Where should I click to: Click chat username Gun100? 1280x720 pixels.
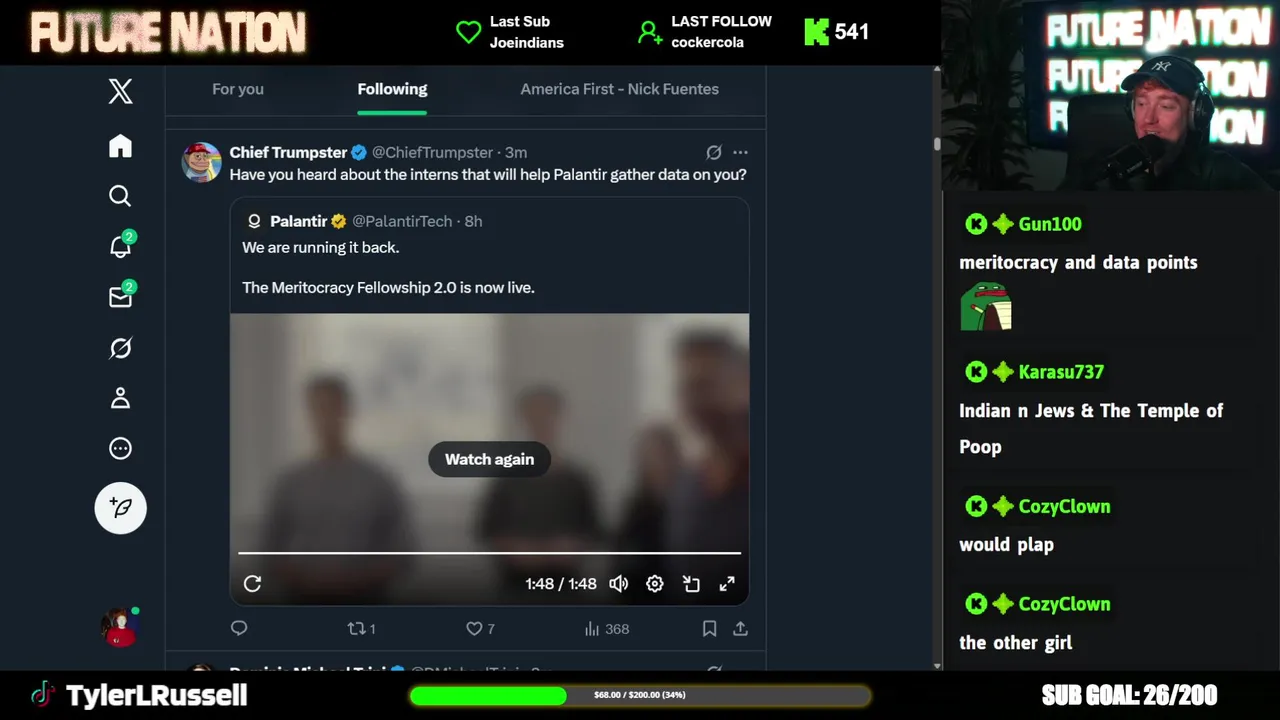tap(1050, 224)
